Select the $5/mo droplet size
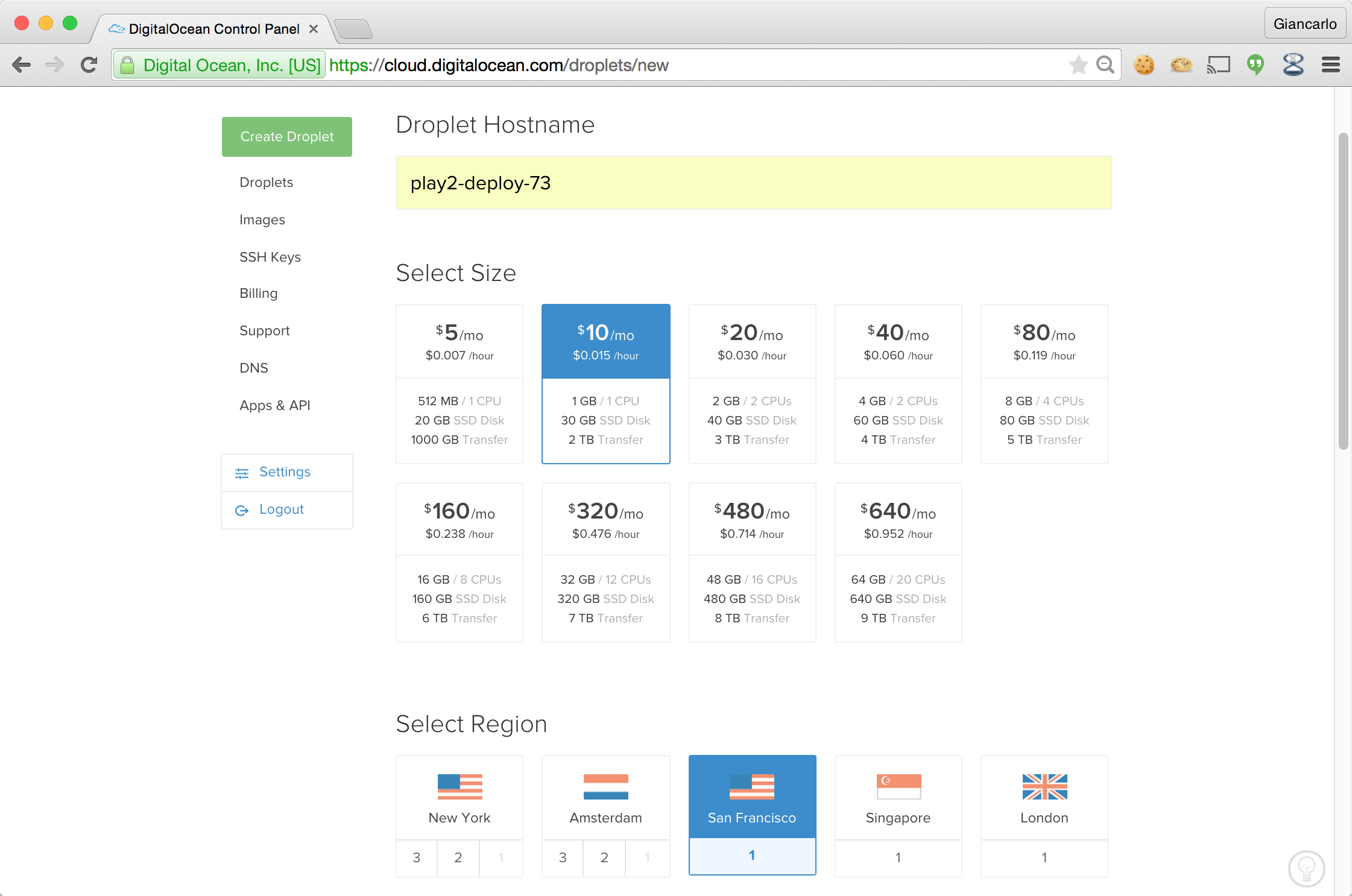Viewport: 1352px width, 896px height. pyautogui.click(x=460, y=384)
